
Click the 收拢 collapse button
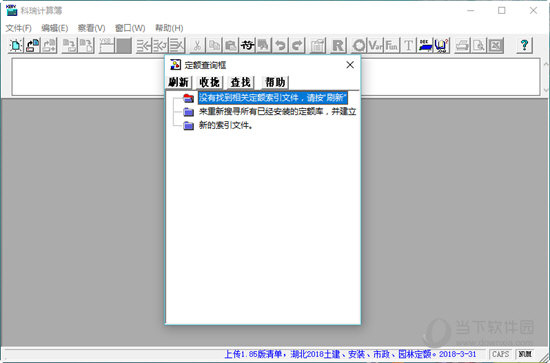(x=209, y=82)
